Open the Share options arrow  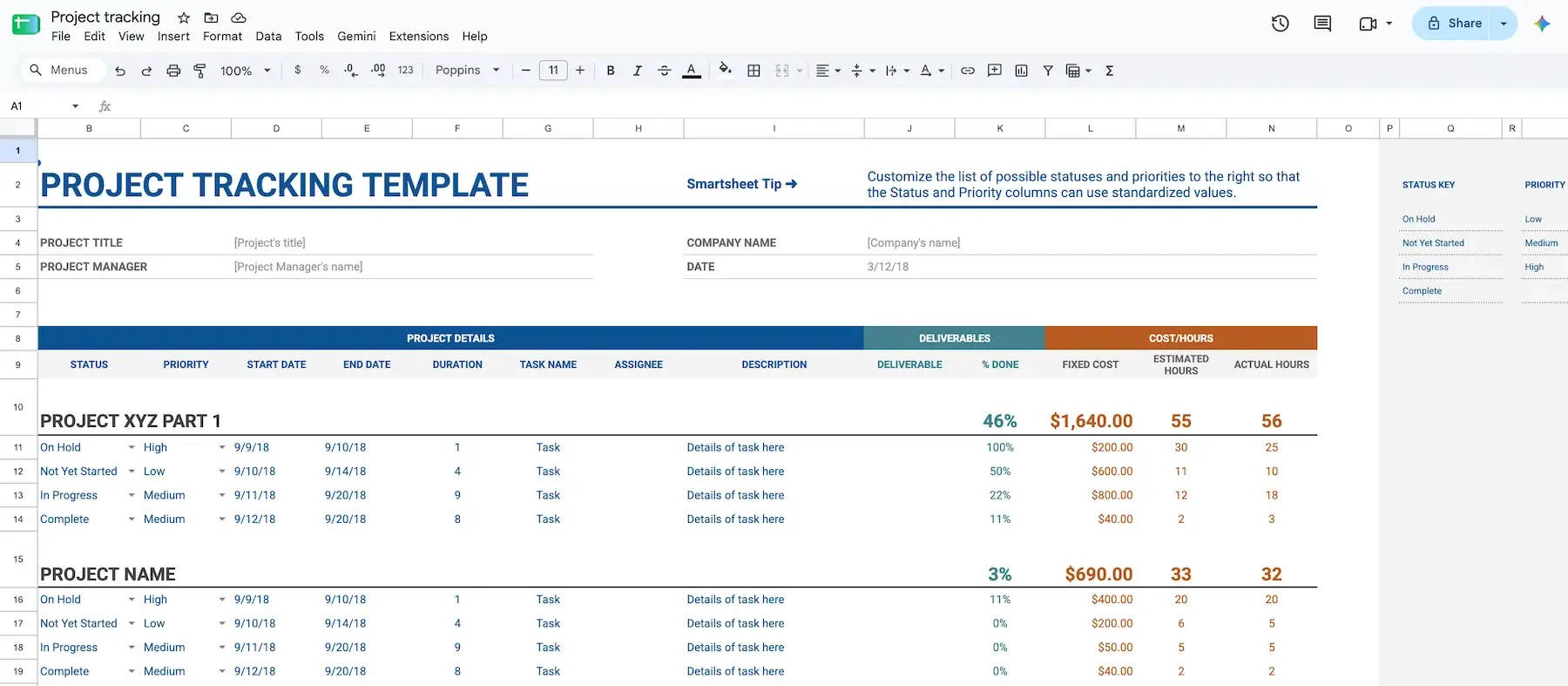point(1504,24)
